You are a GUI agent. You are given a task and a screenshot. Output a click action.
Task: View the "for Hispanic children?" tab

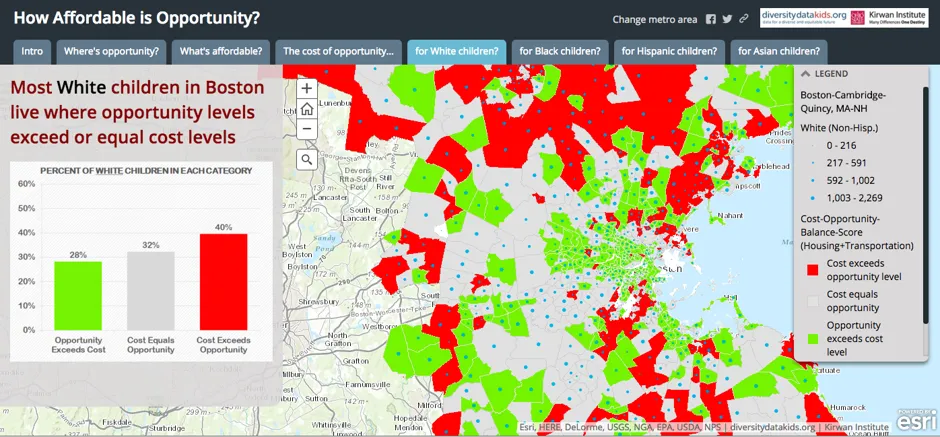click(x=669, y=51)
